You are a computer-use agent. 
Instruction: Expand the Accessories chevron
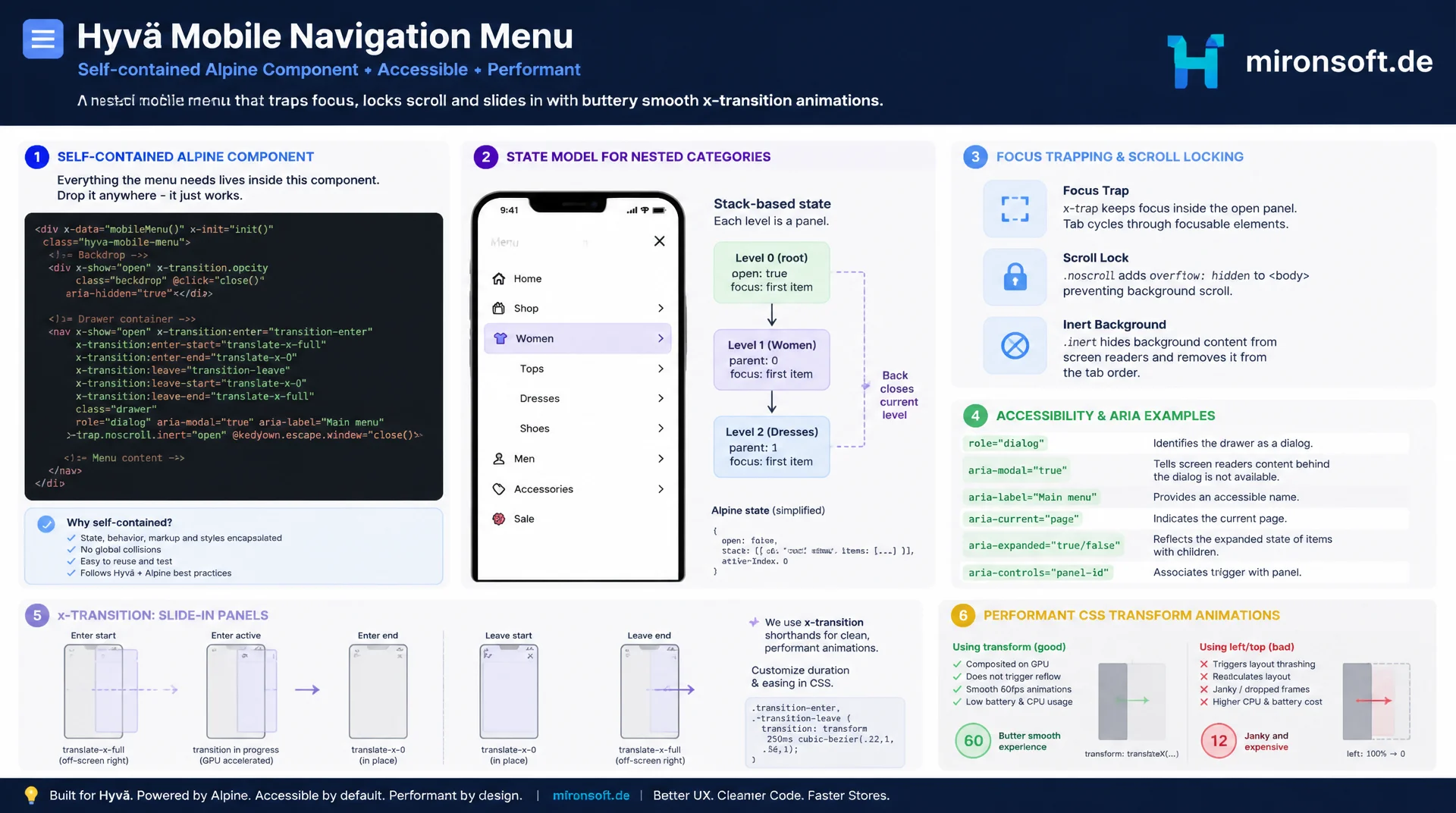(661, 489)
